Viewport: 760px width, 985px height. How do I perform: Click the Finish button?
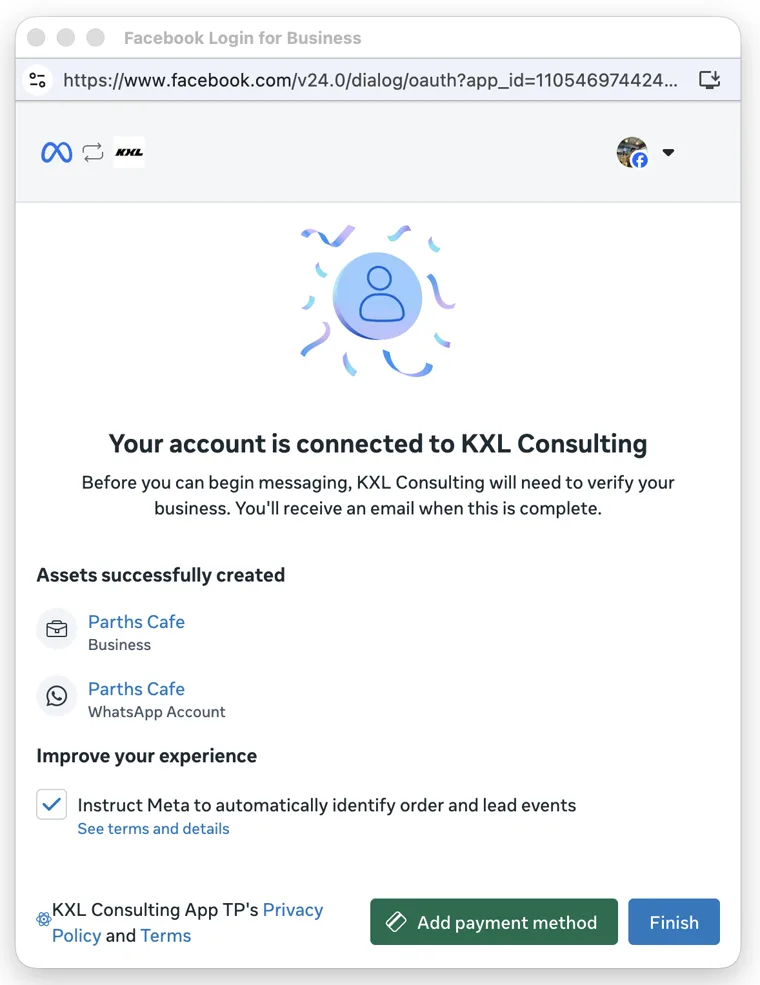pyautogui.click(x=674, y=922)
